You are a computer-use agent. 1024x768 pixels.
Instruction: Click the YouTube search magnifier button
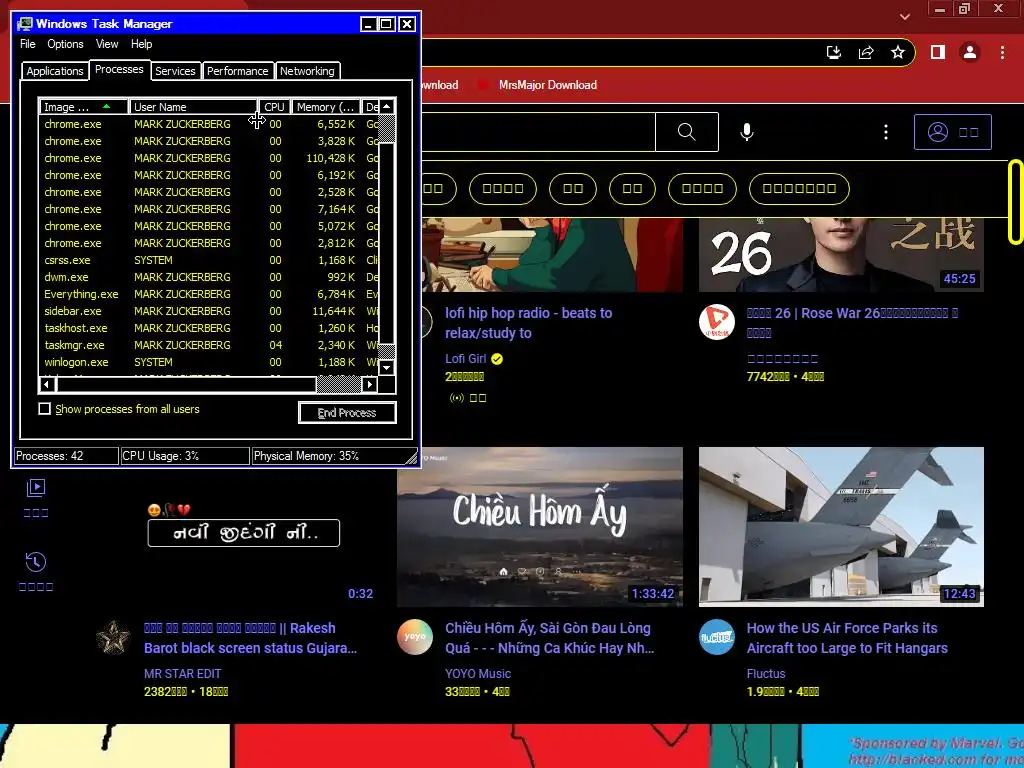coord(686,132)
